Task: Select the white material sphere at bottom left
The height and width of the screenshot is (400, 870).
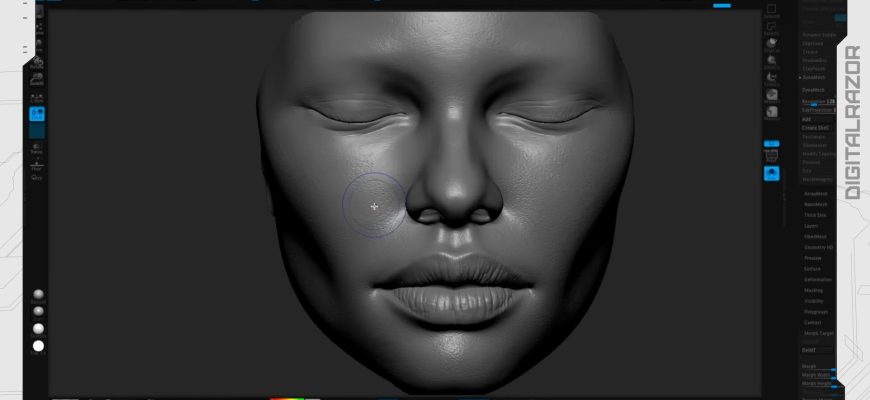Action: 38,346
